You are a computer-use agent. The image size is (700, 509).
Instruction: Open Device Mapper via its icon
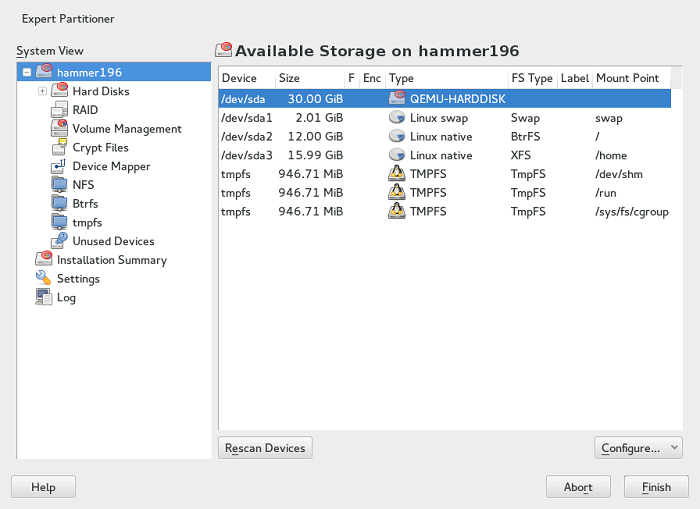(59, 167)
